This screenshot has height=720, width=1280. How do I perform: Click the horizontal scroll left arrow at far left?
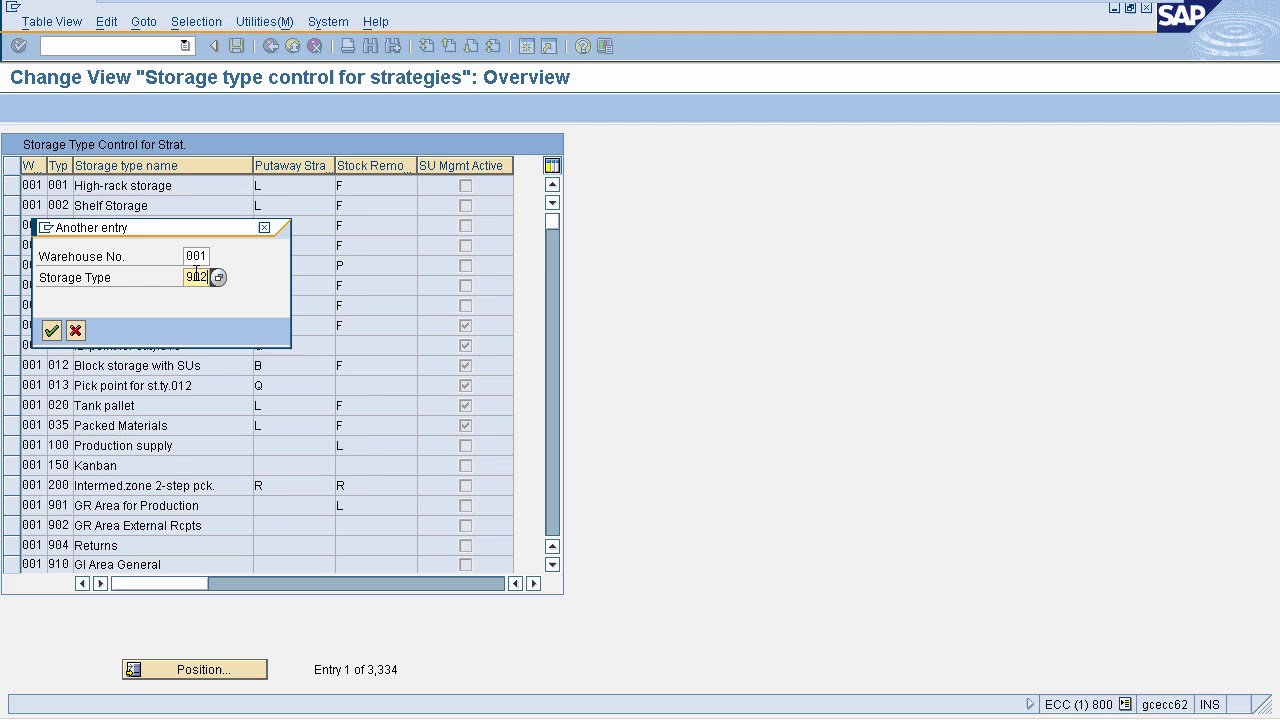(x=82, y=584)
